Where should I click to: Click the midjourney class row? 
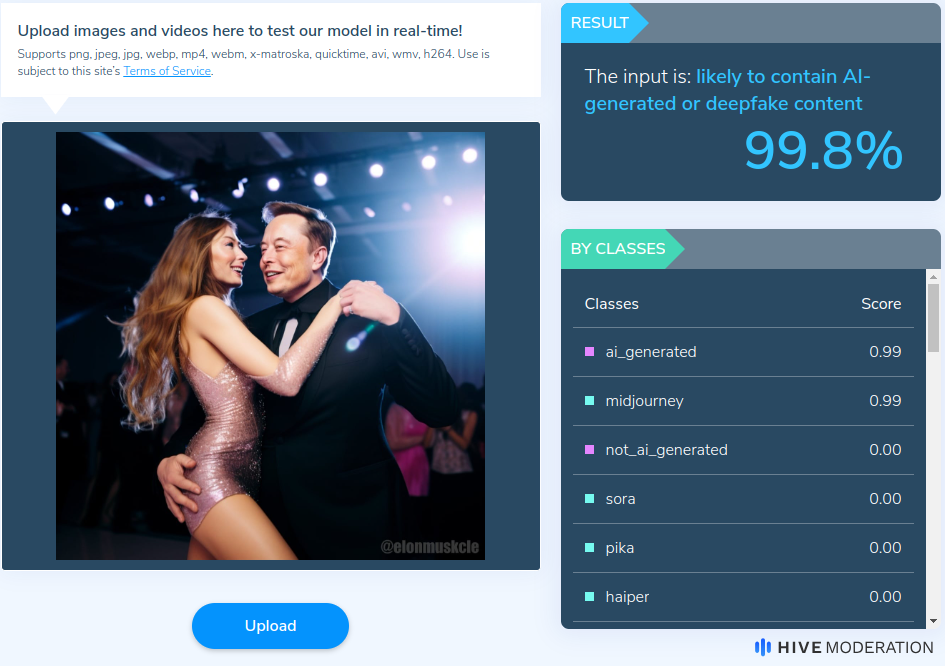pos(743,401)
